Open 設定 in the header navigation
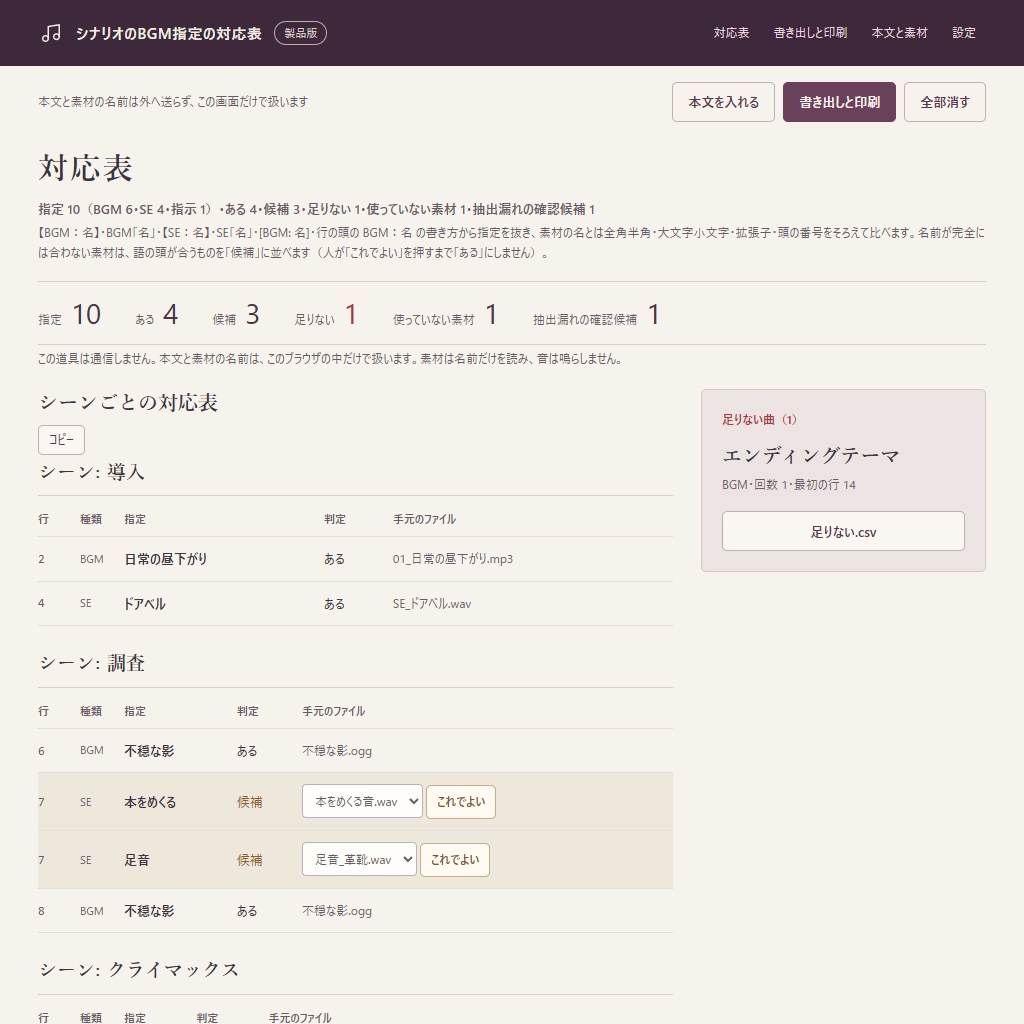 963,33
